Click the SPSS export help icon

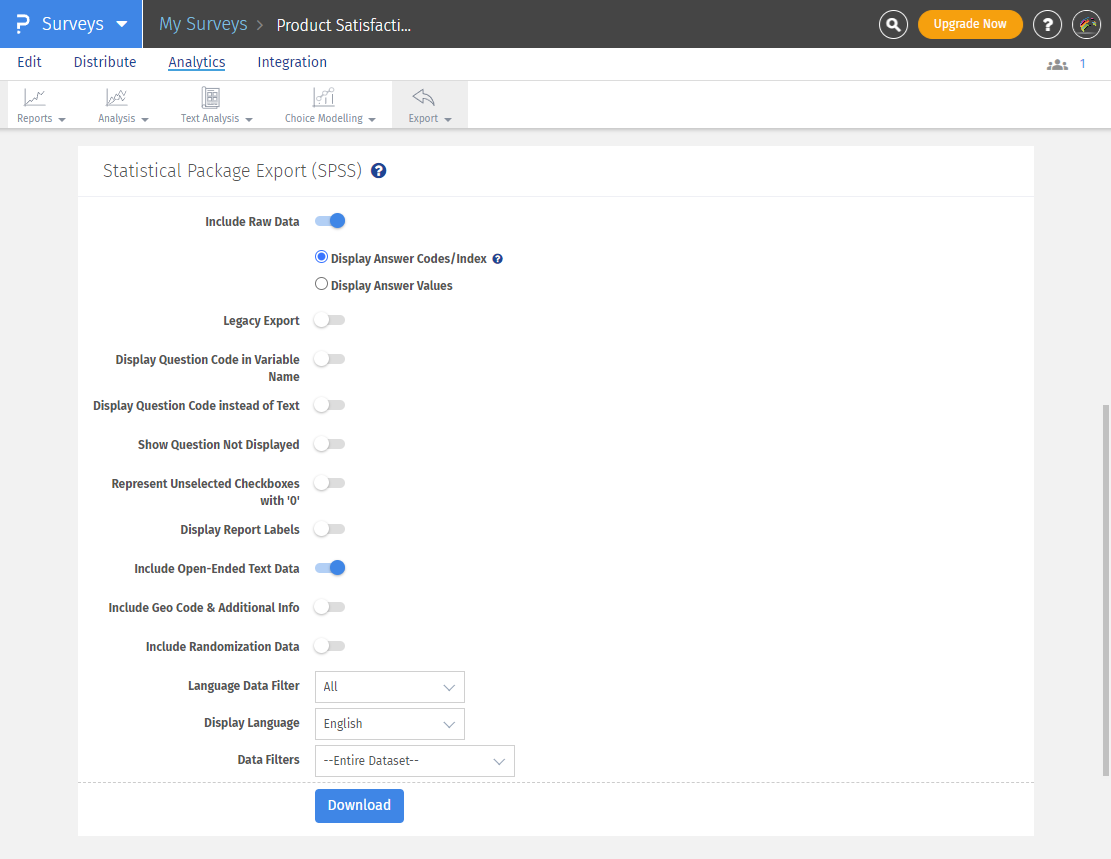pyautogui.click(x=378, y=170)
